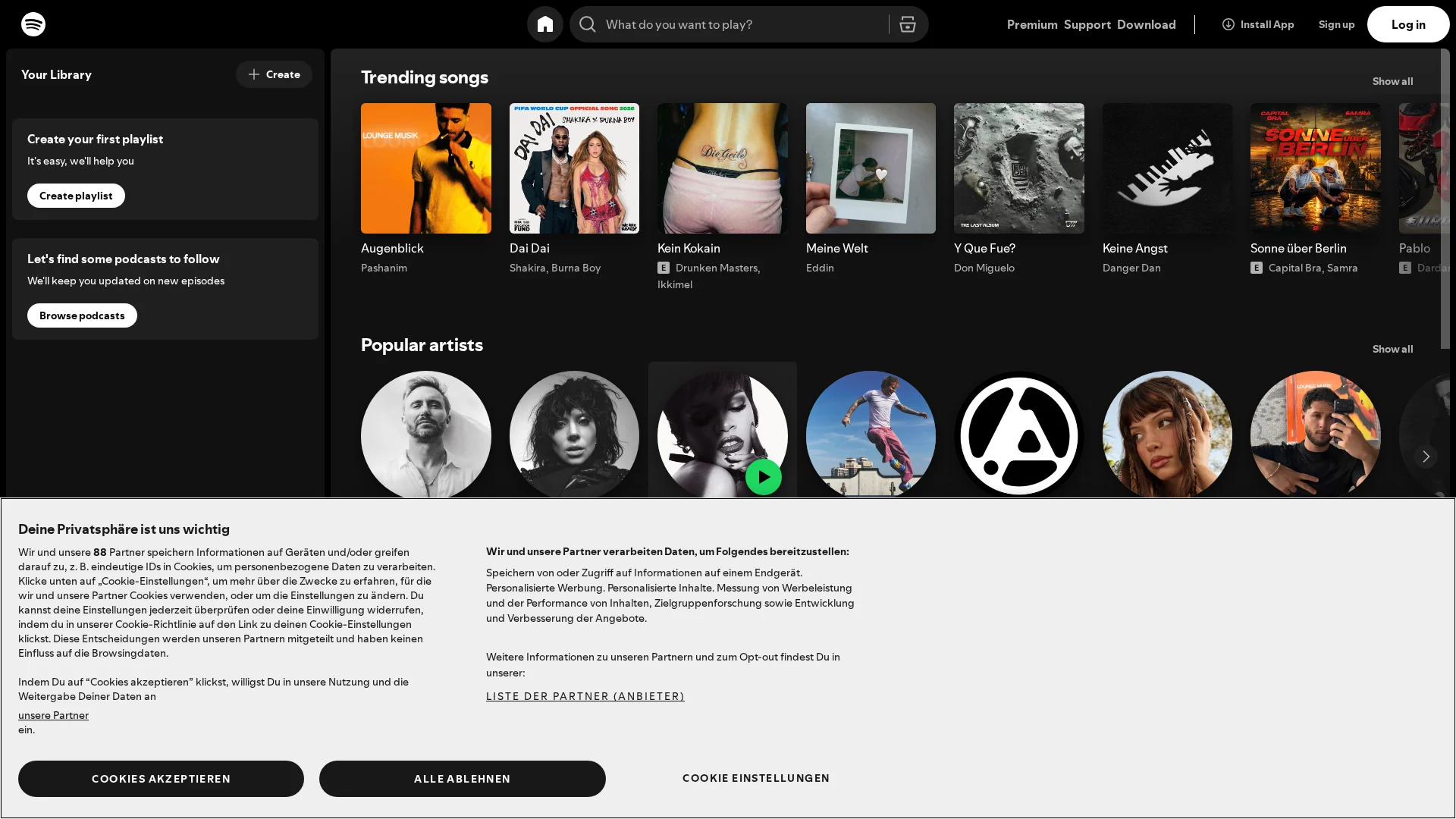Click Alle Ablehnen button
This screenshot has height=819, width=1456.
pos(463,779)
